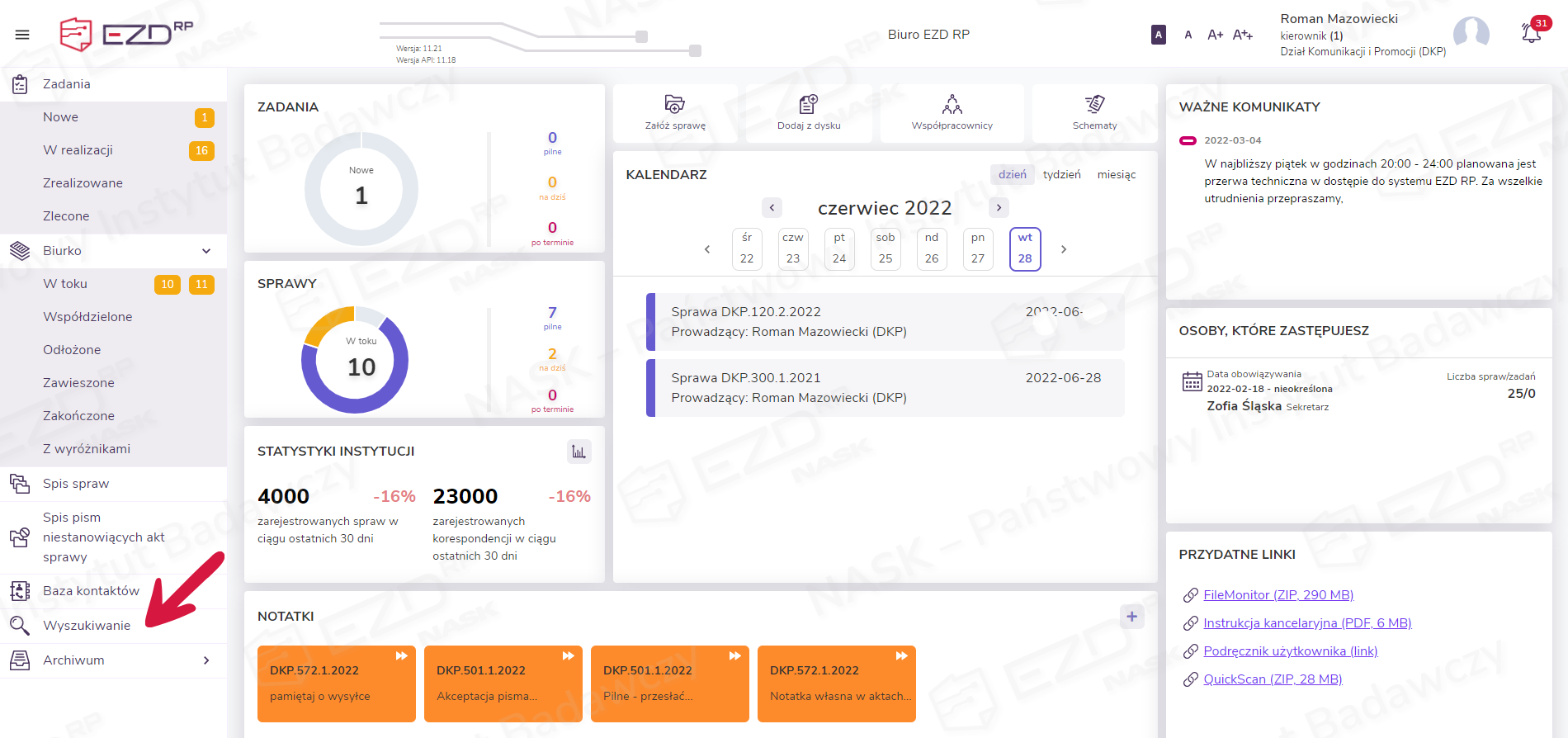1568x738 pixels.
Task: Open the FileMonitor ZIP link
Action: (x=1278, y=595)
